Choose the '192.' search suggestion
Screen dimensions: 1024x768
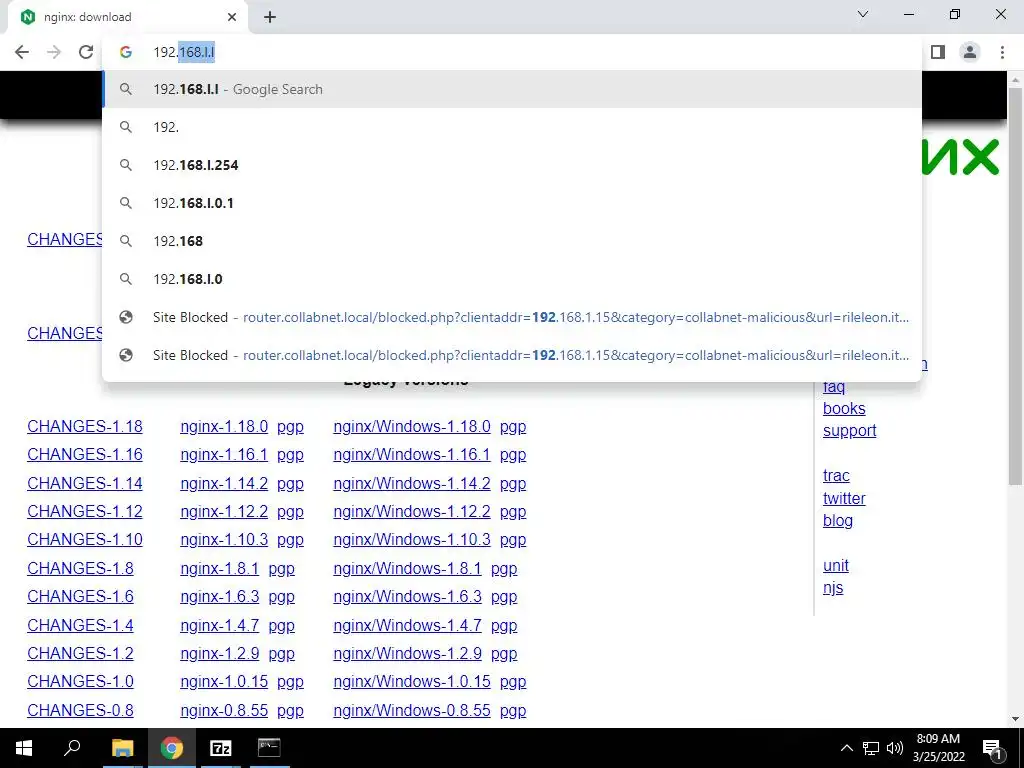512,127
